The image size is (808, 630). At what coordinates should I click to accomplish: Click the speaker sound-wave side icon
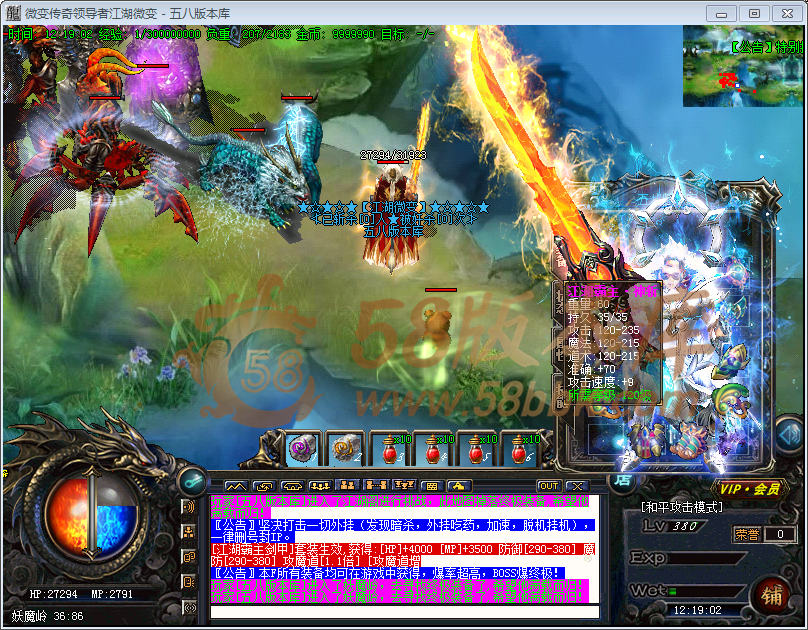coord(189,507)
